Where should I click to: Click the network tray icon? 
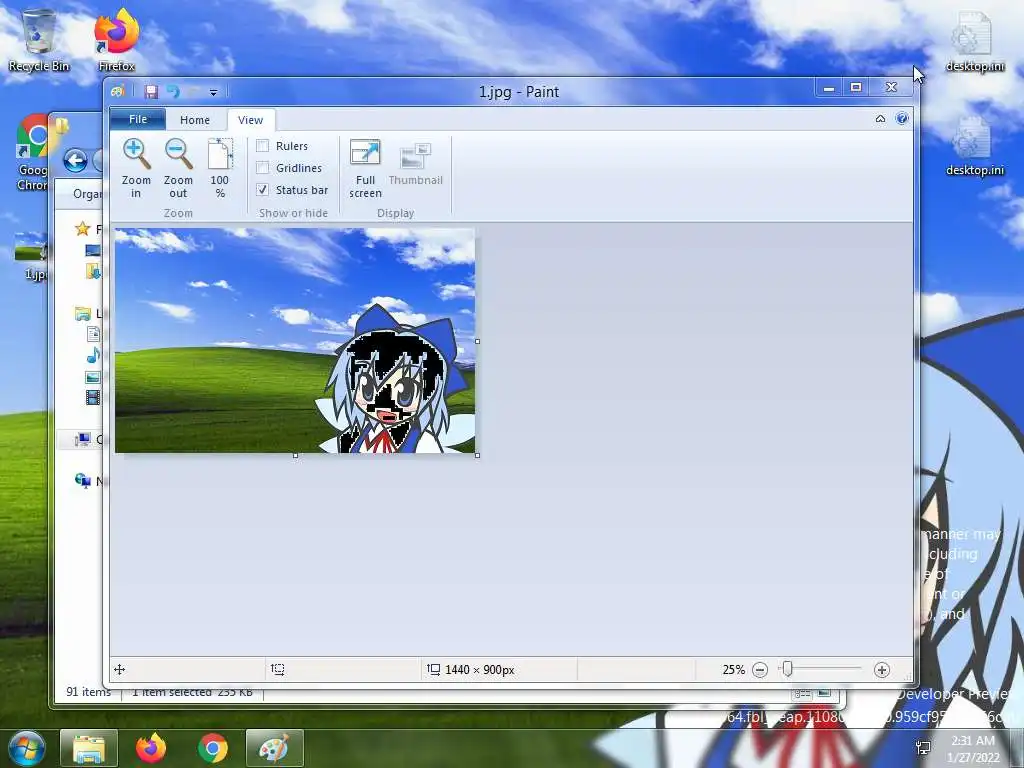point(923,748)
